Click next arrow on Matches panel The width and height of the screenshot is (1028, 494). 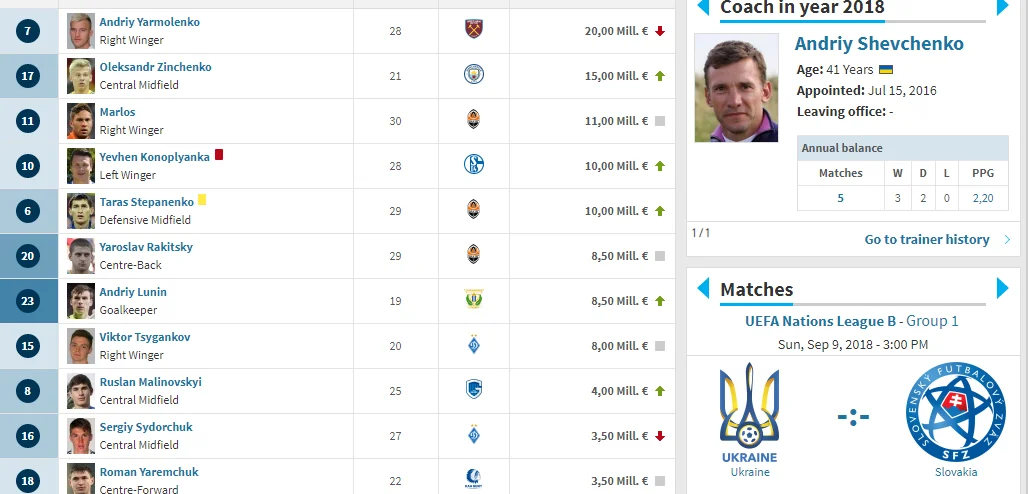pyautogui.click(x=1003, y=289)
